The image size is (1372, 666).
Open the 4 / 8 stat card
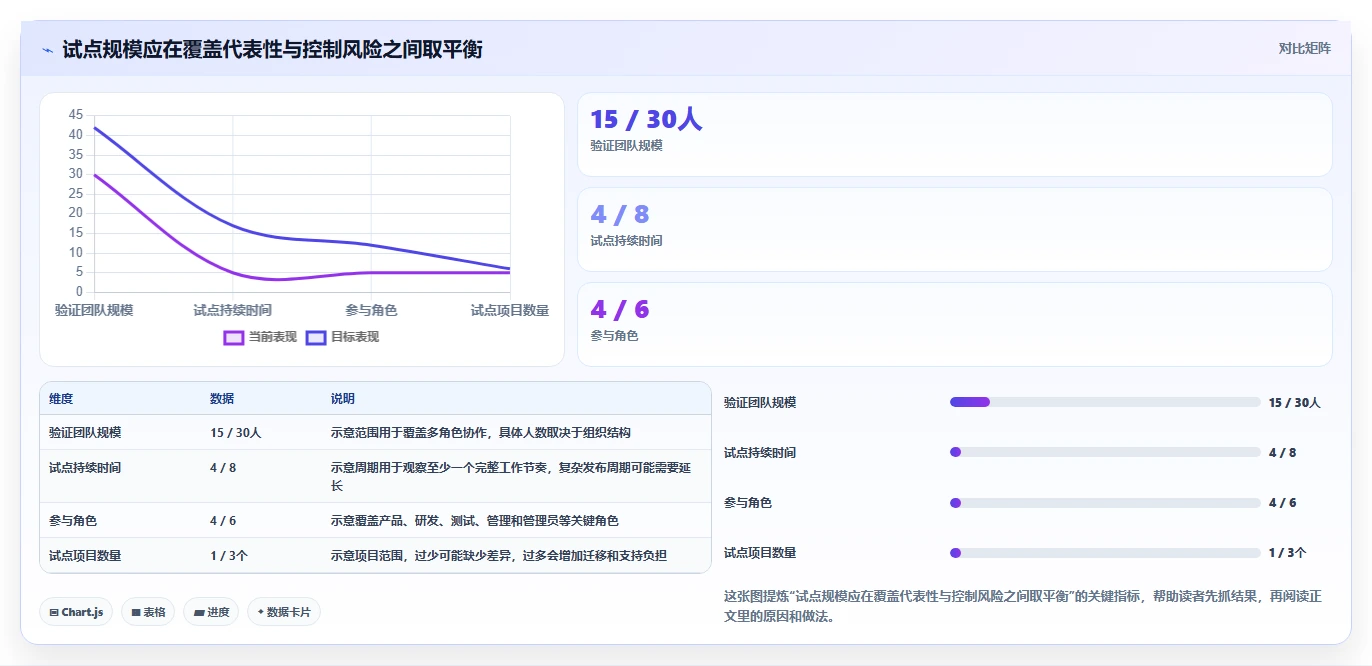click(x=955, y=230)
